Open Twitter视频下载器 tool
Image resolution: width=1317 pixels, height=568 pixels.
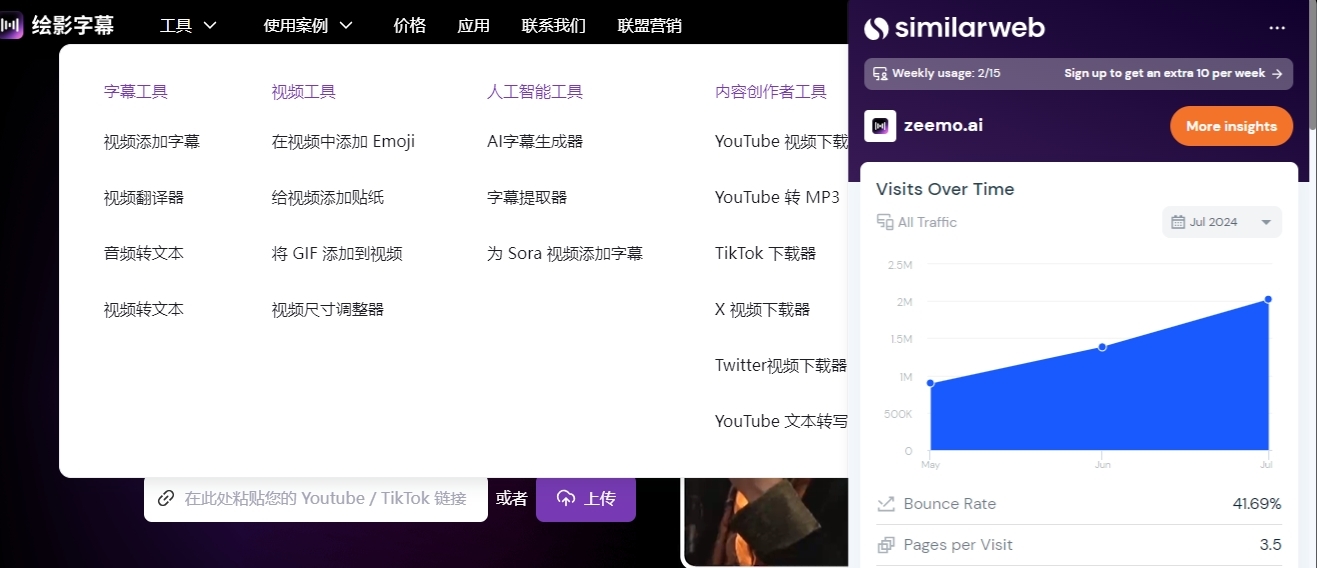tap(781, 366)
